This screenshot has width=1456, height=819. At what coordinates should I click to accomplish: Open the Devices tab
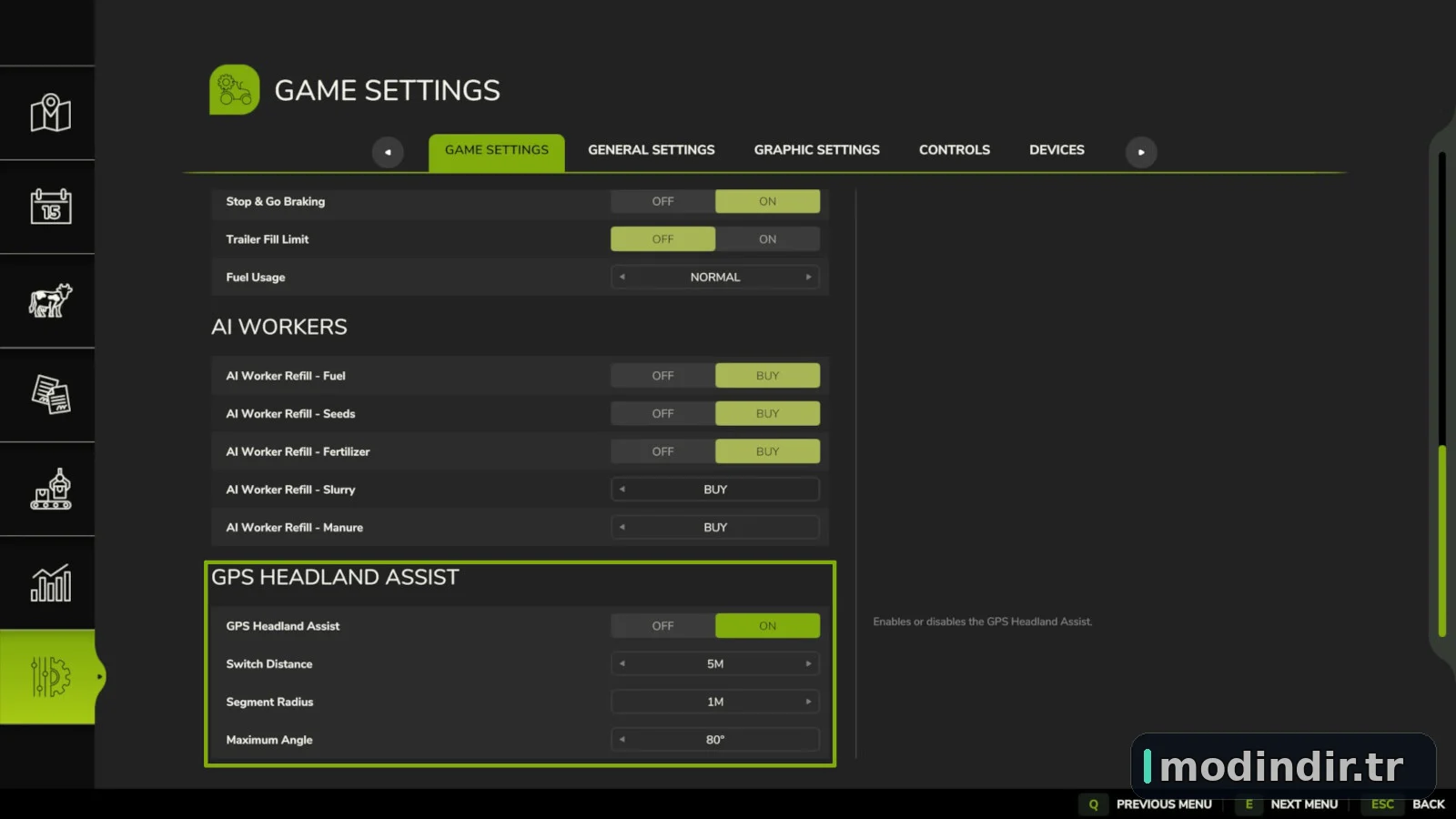(x=1057, y=150)
